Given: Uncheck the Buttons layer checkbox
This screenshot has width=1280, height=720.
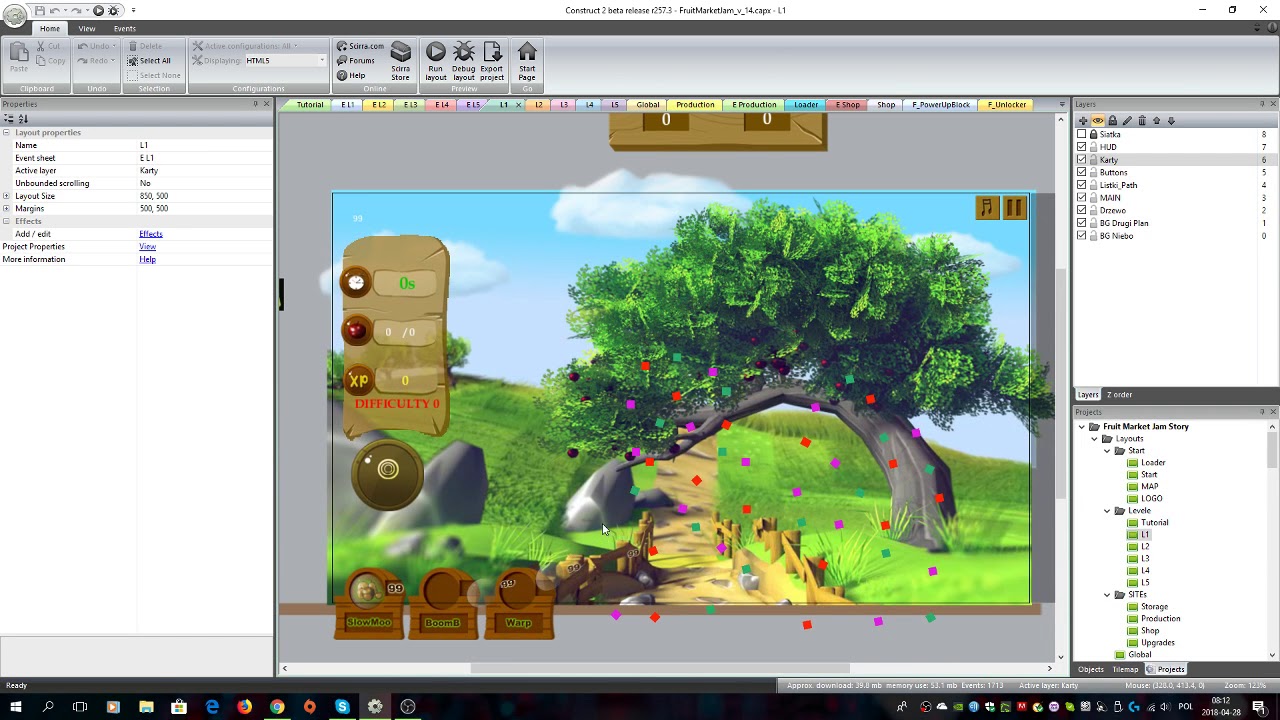Looking at the screenshot, I should pyautogui.click(x=1082, y=172).
